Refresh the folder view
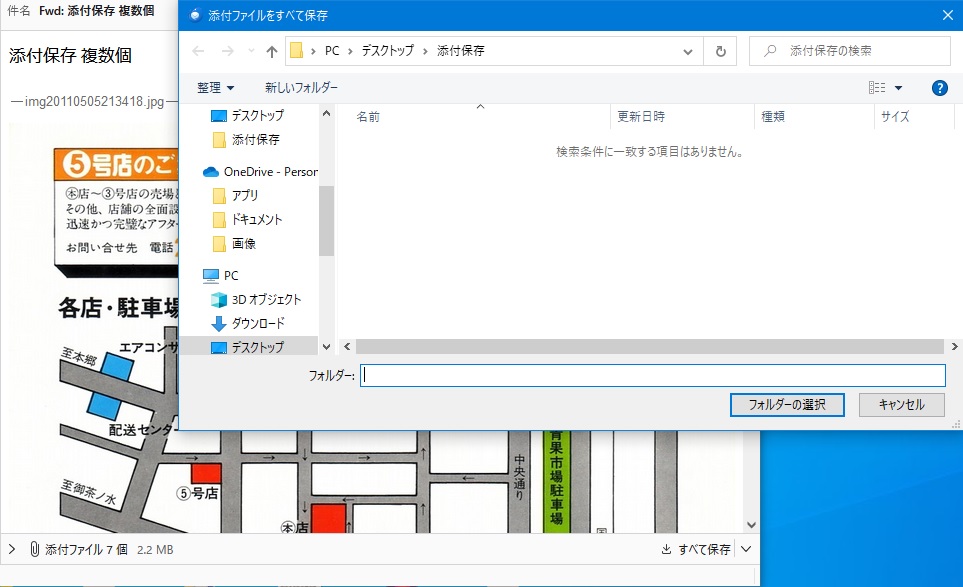963x587 pixels. pyautogui.click(x=719, y=51)
